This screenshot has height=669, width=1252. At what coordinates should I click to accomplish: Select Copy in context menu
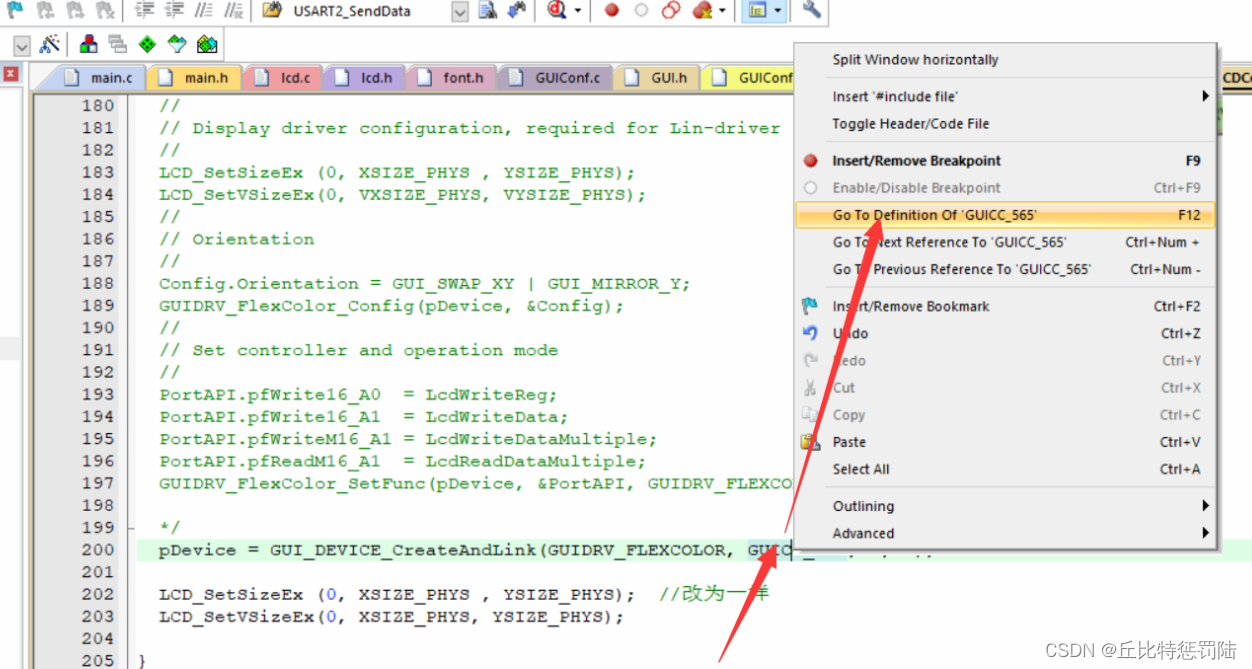tap(1005, 414)
